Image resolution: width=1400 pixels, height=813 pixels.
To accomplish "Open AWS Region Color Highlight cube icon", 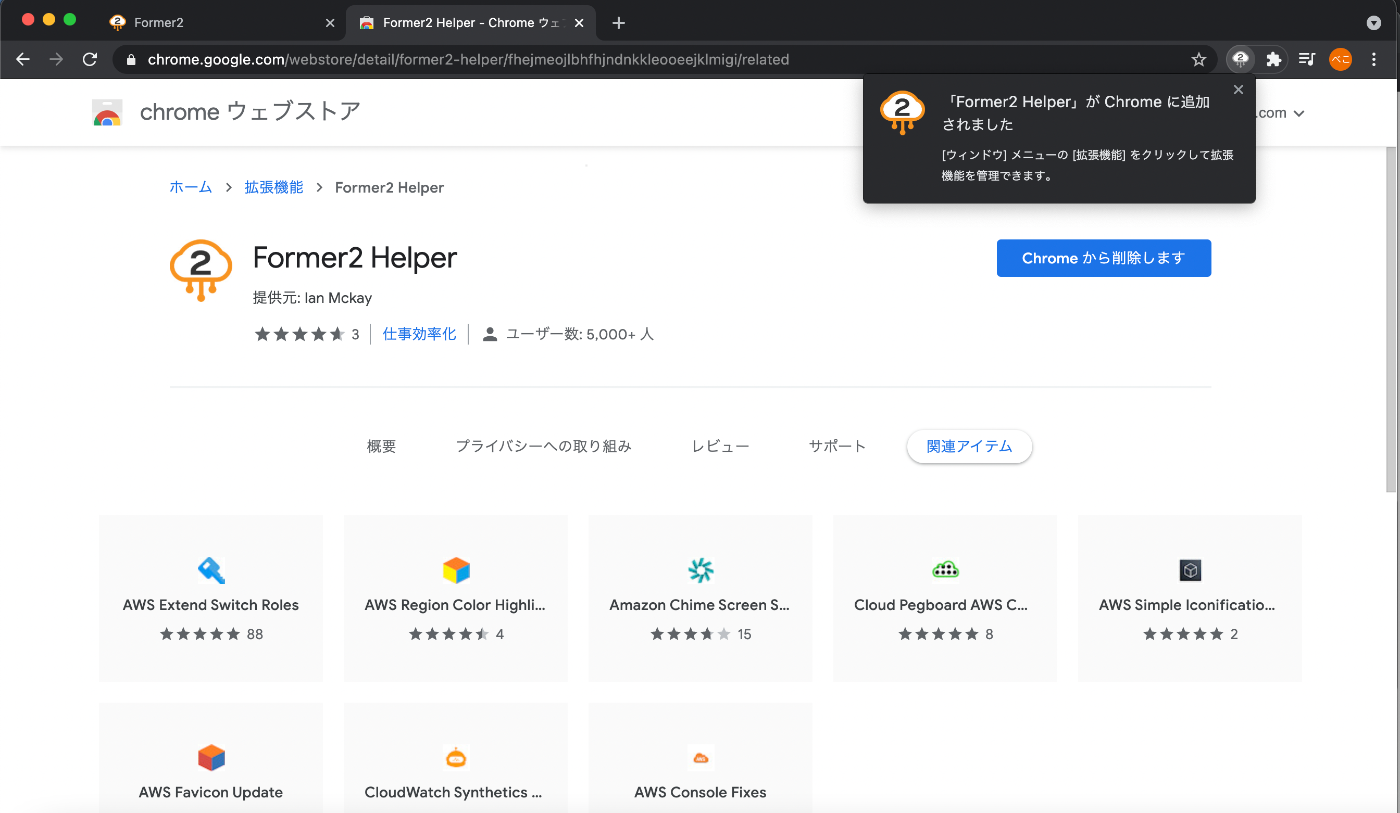I will click(456, 570).
